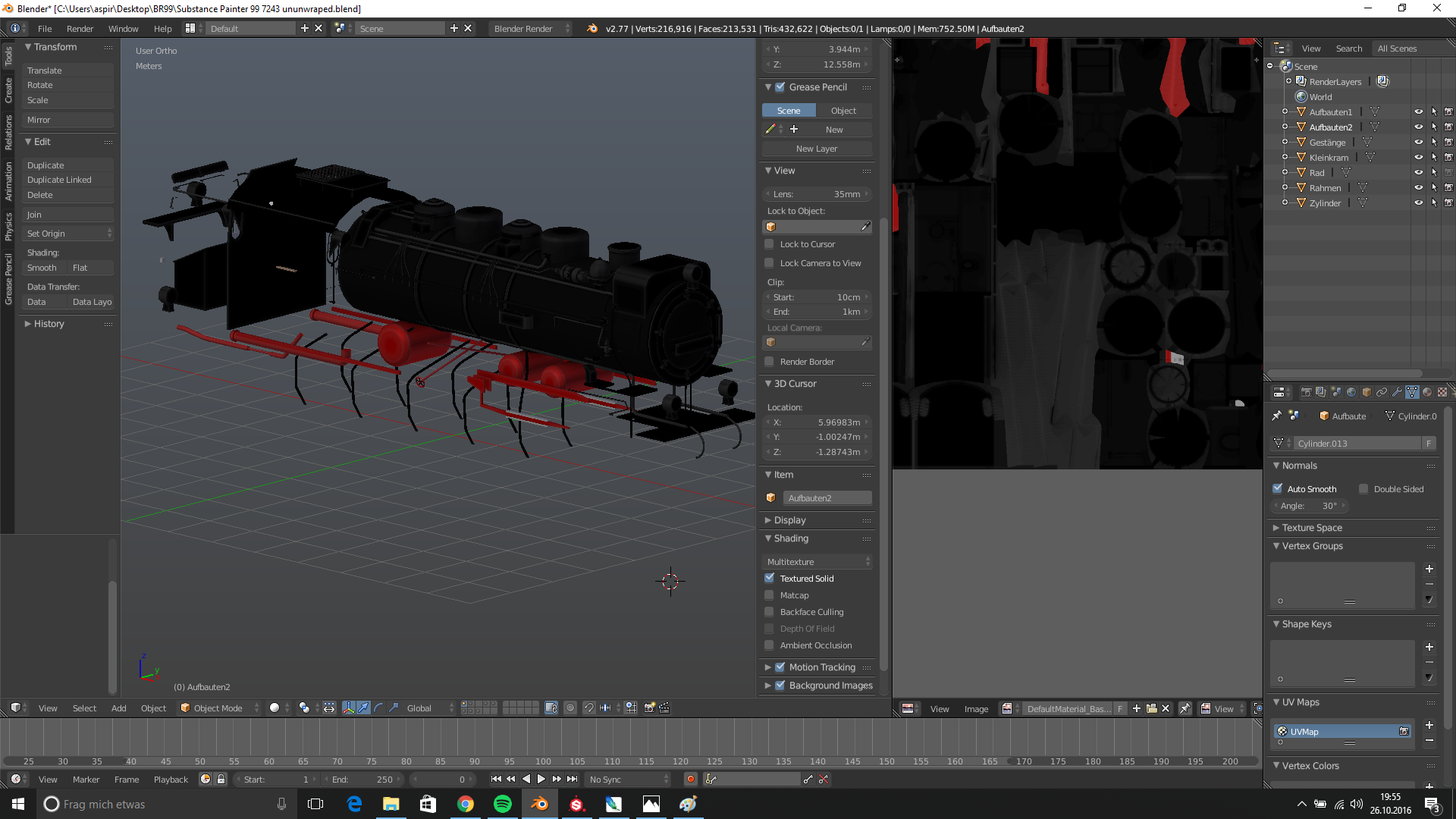Click the New Layer button

(817, 149)
